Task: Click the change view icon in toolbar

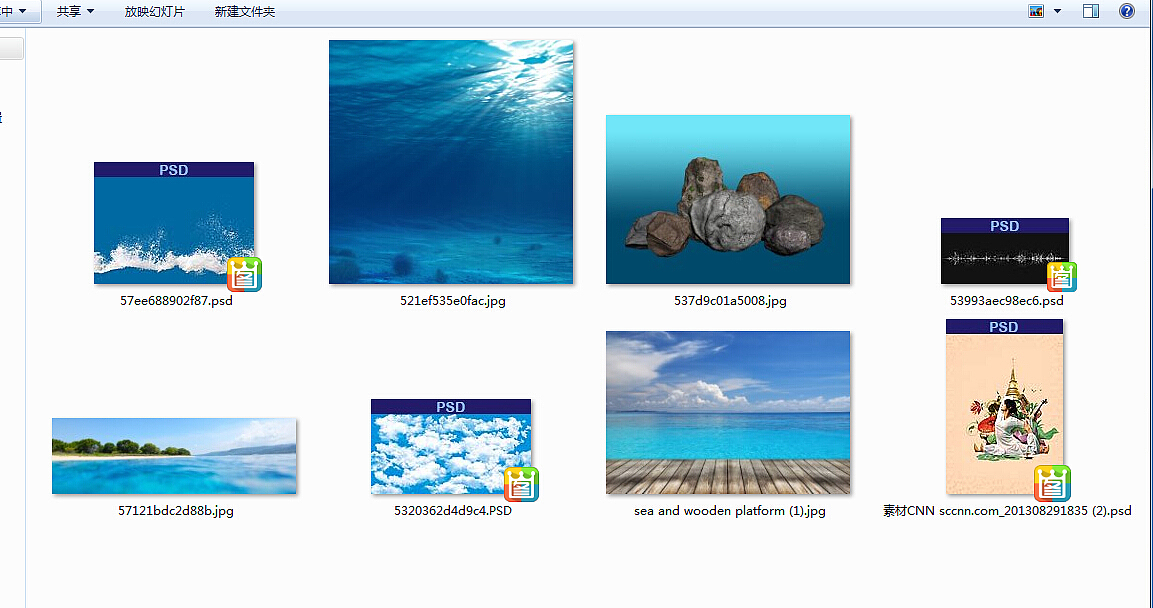Action: (1036, 11)
